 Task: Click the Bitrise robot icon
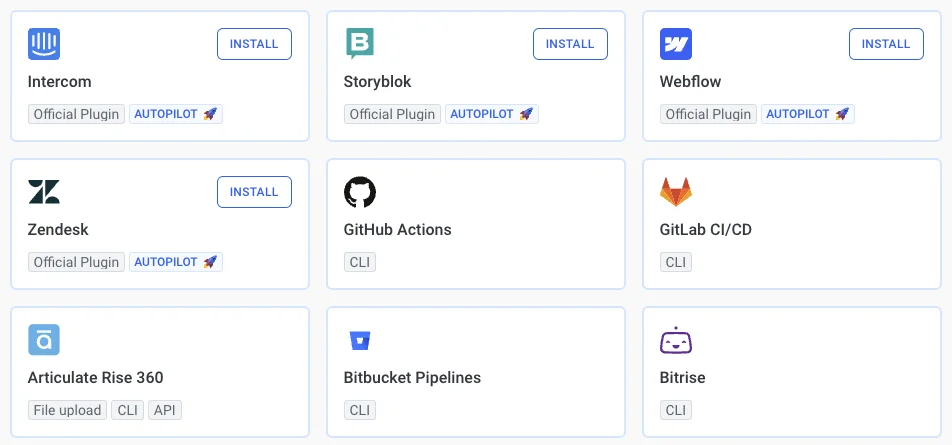tap(676, 341)
